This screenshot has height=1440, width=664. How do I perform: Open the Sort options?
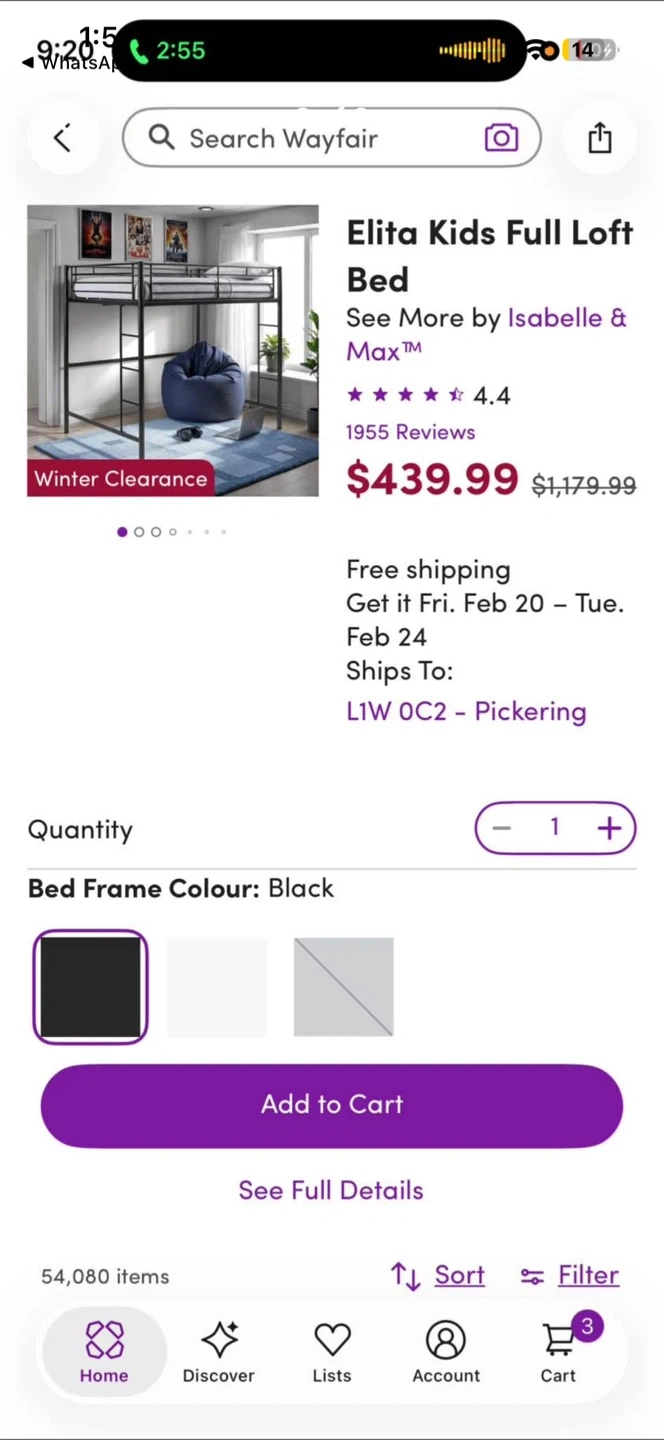(x=438, y=1275)
